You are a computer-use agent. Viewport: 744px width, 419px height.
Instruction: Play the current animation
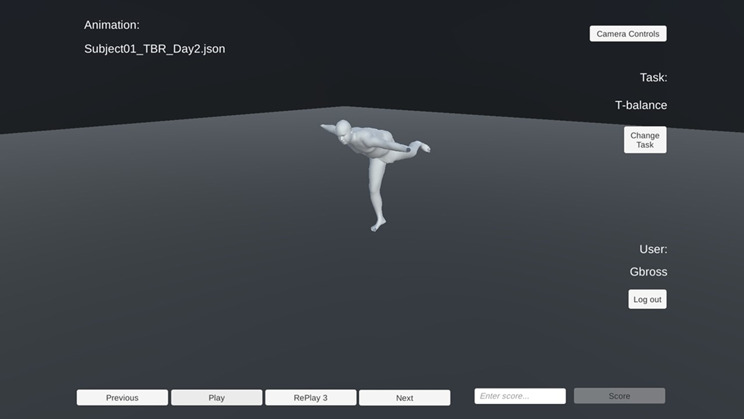[x=216, y=398]
